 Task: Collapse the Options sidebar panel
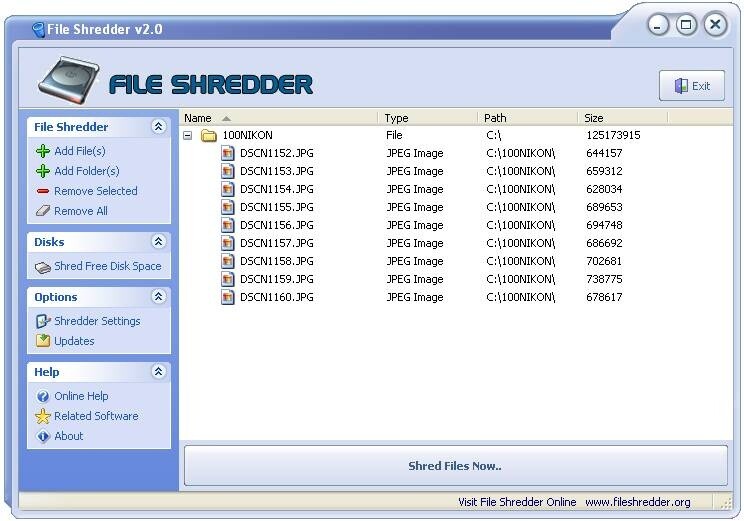coord(158,297)
